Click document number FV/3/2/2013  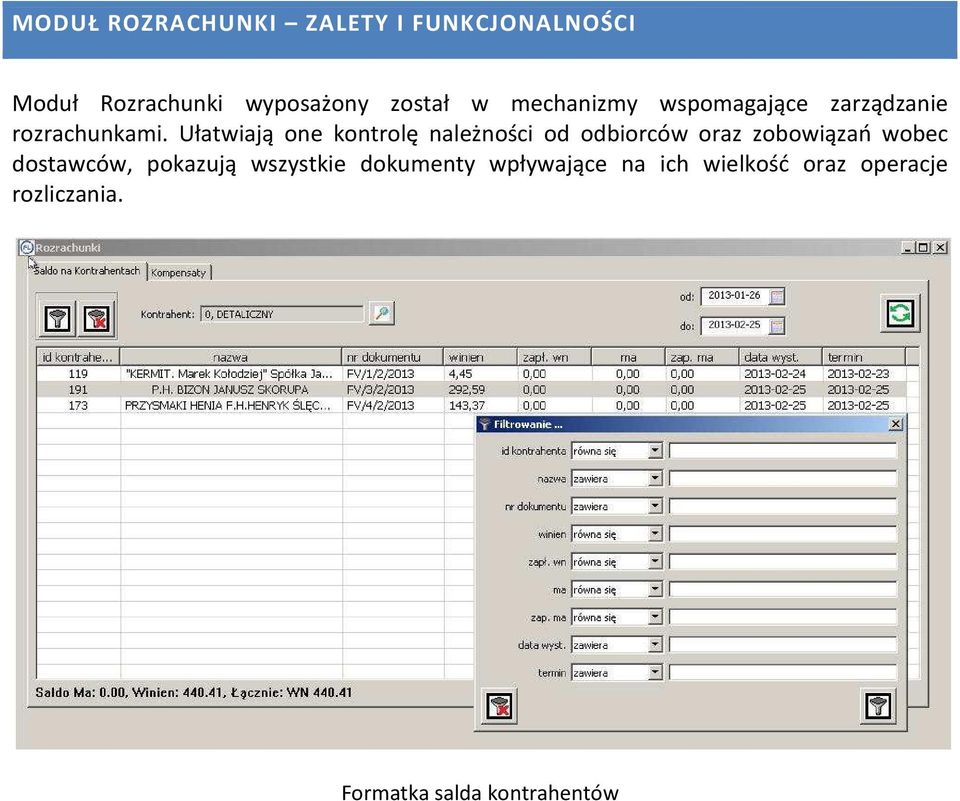point(380,389)
